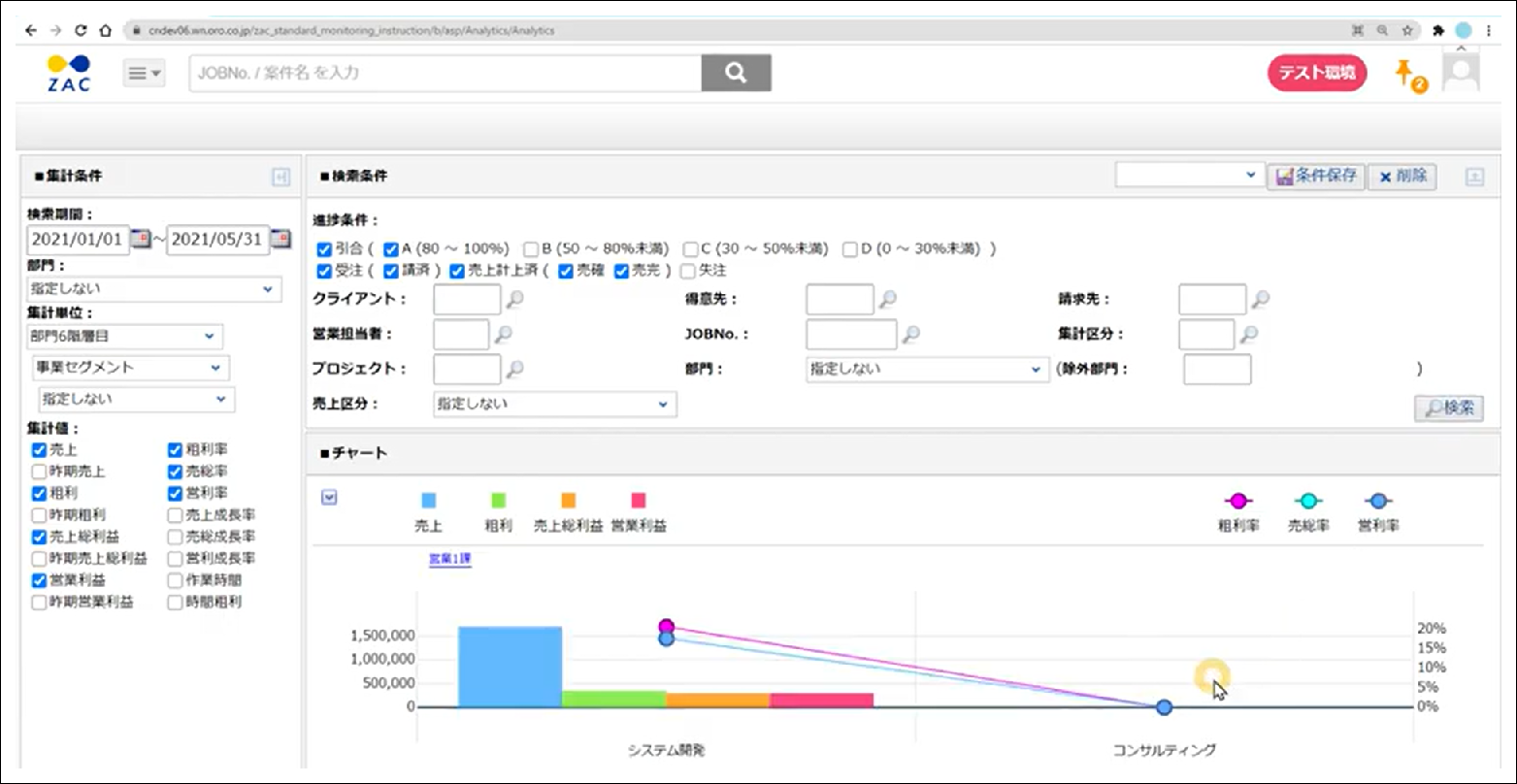Open the pinned notifications icon
This screenshot has height=784, width=1517.
(1408, 75)
